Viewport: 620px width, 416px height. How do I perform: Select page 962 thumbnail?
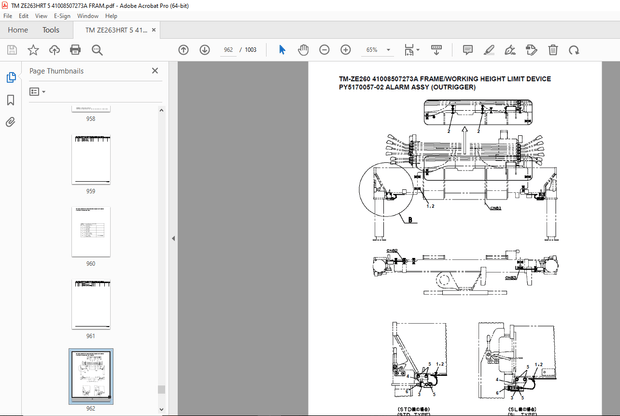[91, 376]
